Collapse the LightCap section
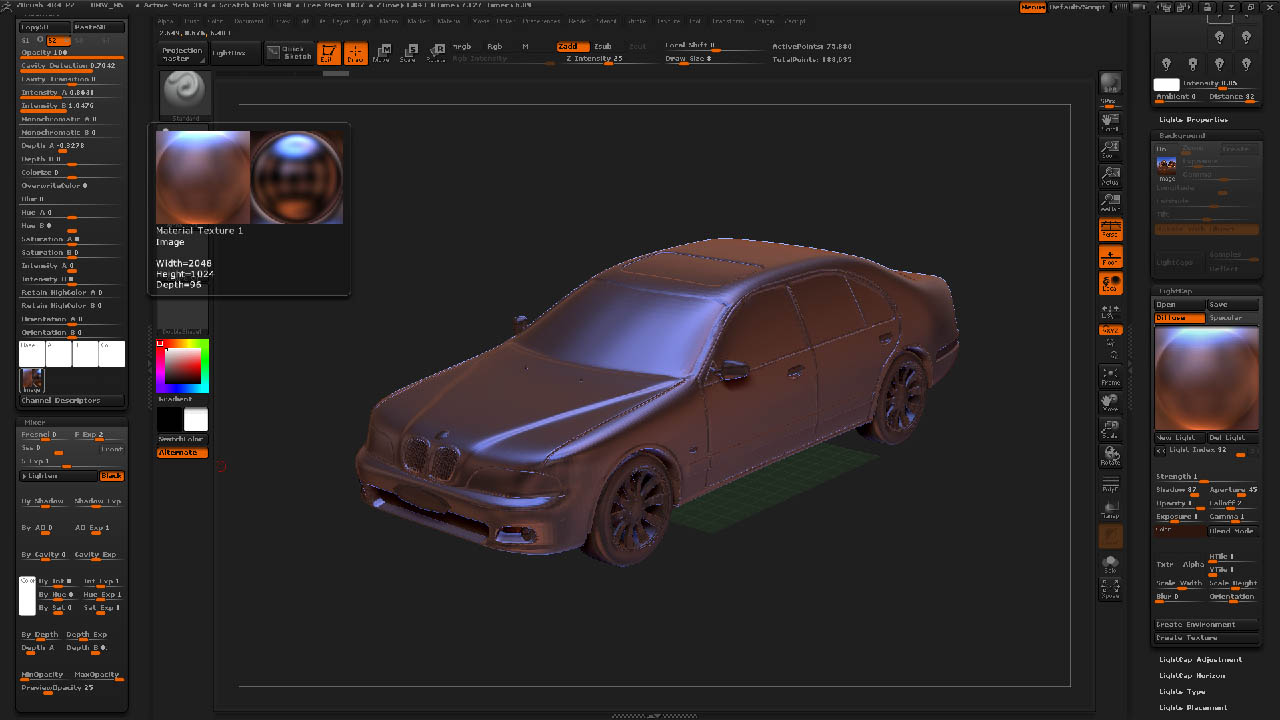 point(1176,291)
